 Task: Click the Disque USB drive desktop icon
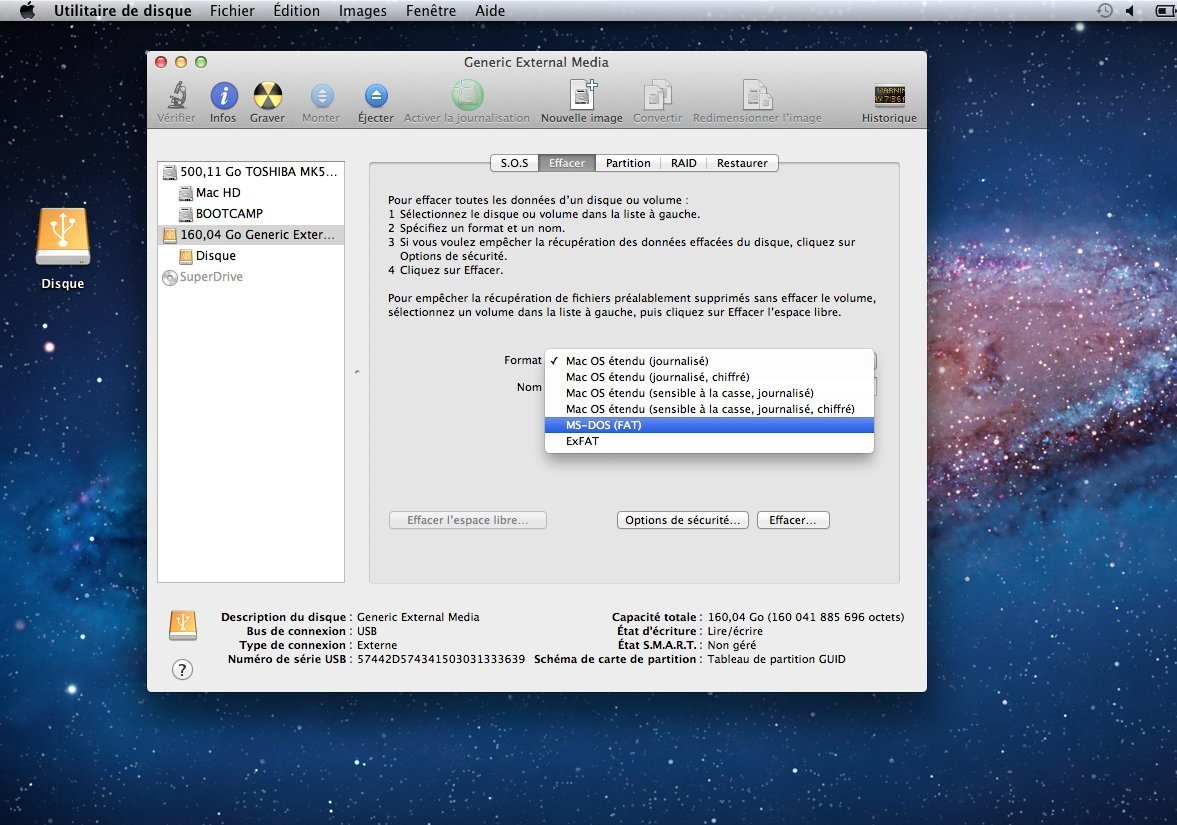[63, 236]
